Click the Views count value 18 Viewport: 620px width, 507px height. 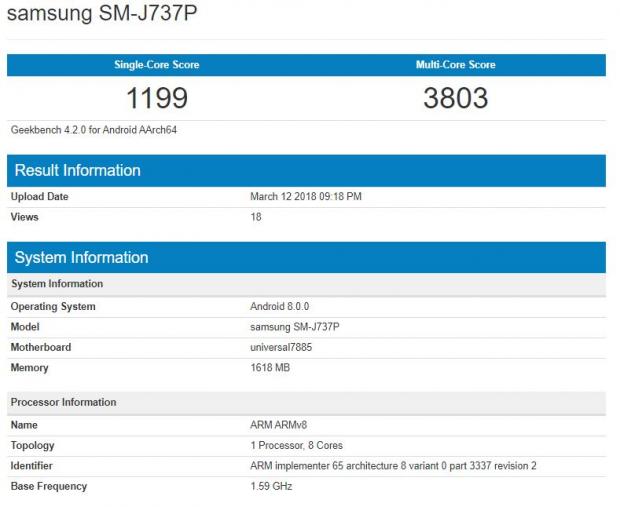pyautogui.click(x=256, y=217)
